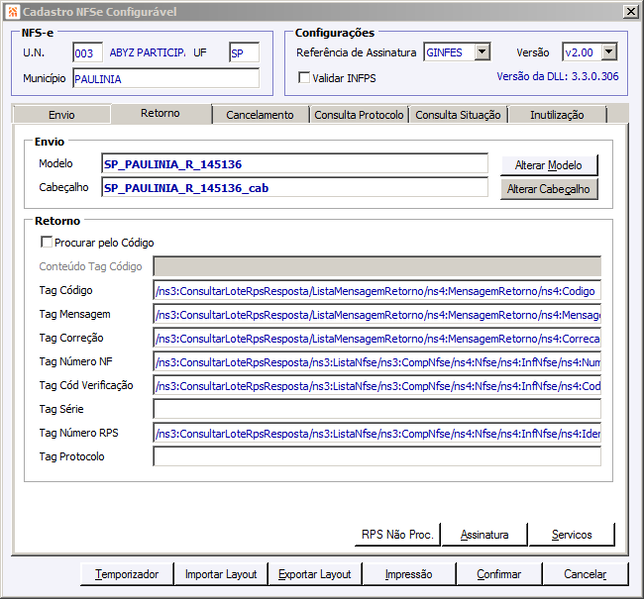This screenshot has width=644, height=599.
Task: Check the Procurar pelo Código option
Action: coord(46,242)
